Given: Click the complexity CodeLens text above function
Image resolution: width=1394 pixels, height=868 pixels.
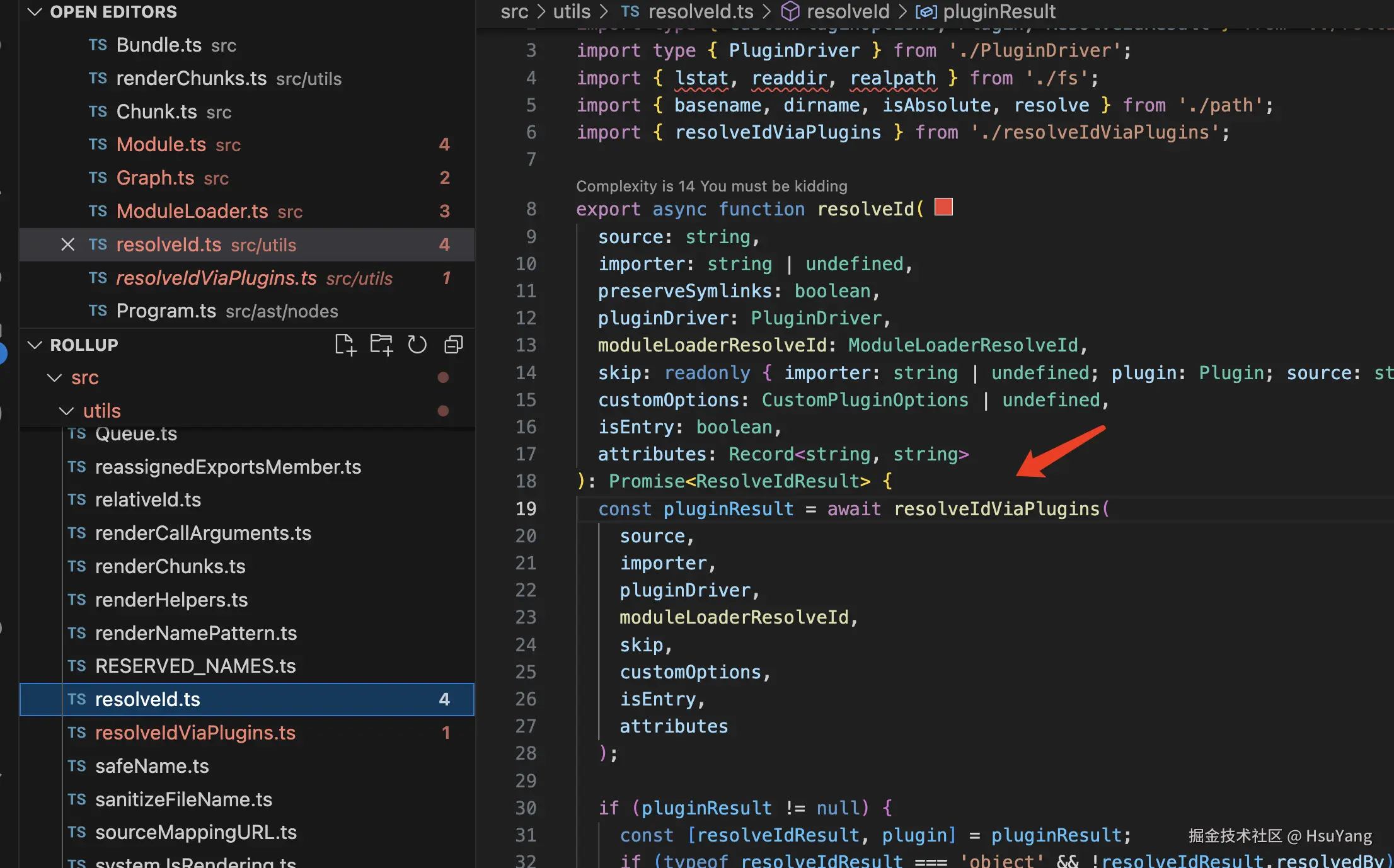Looking at the screenshot, I should pyautogui.click(x=711, y=186).
